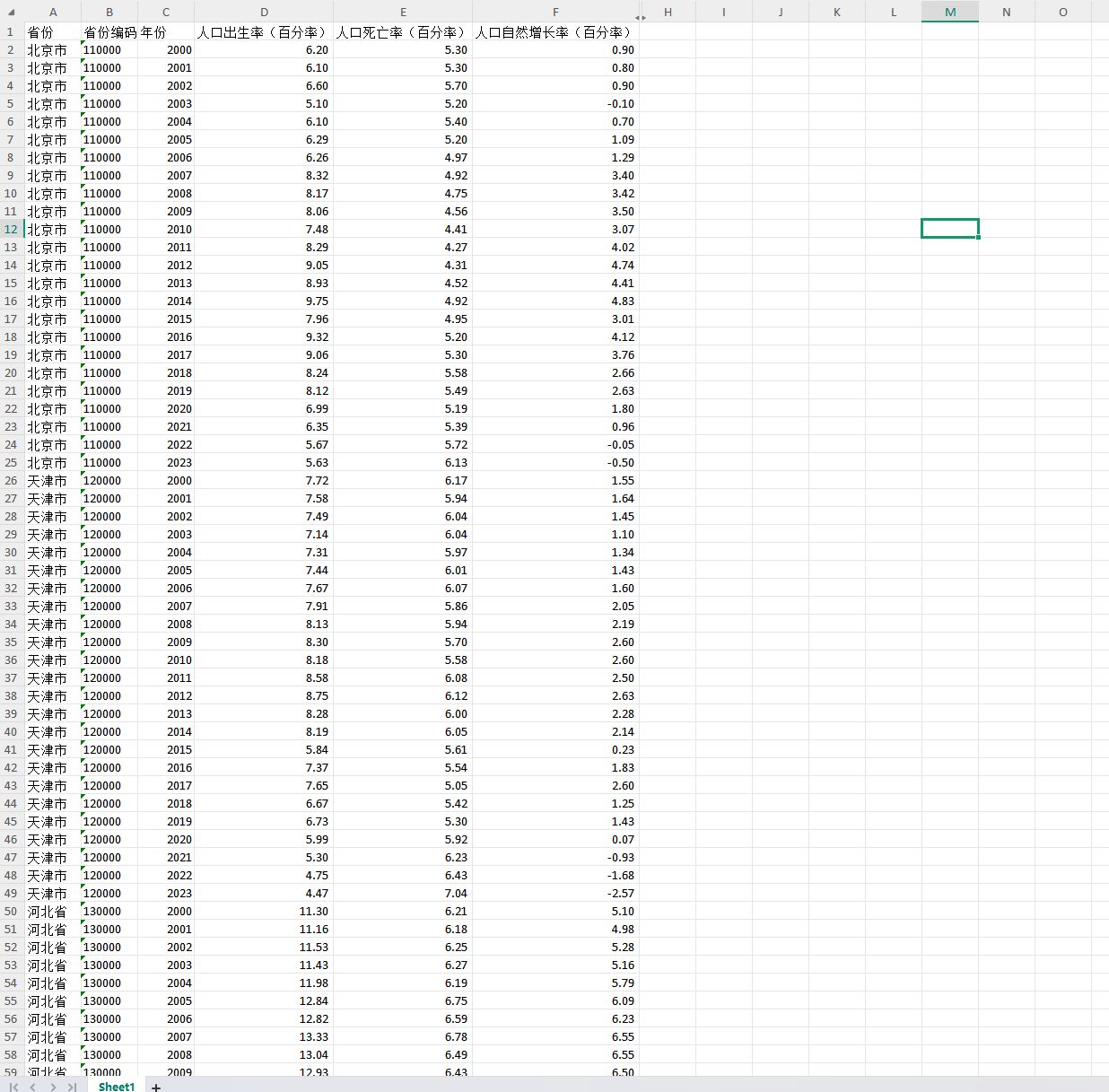Click code 120000 in row 30

coord(109,552)
